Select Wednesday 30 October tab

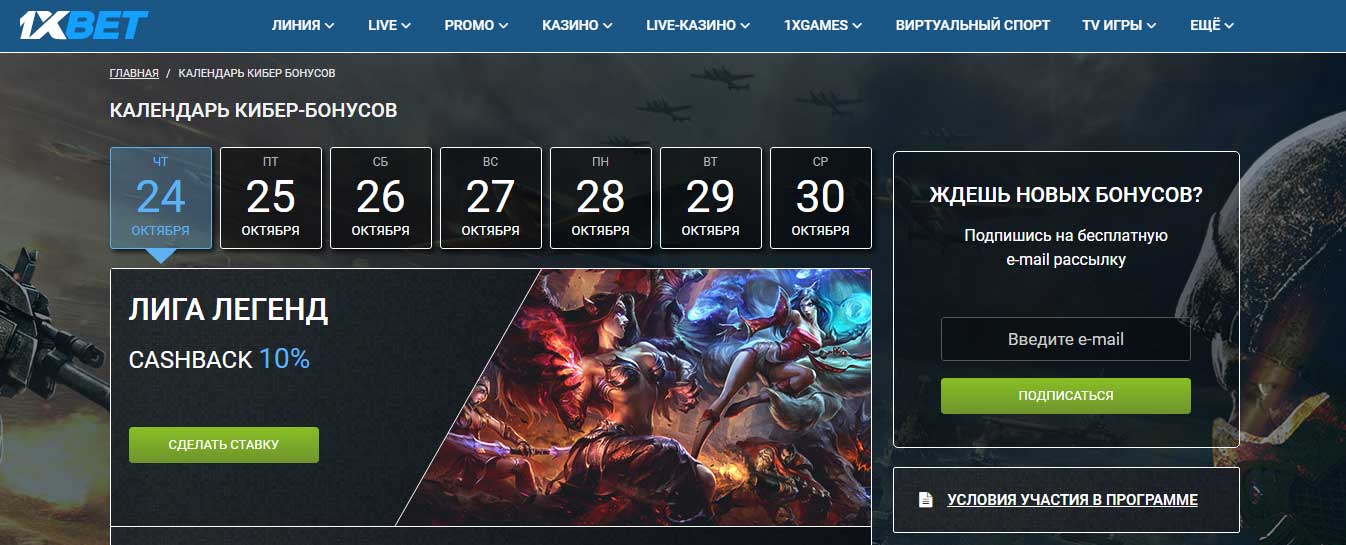(821, 198)
